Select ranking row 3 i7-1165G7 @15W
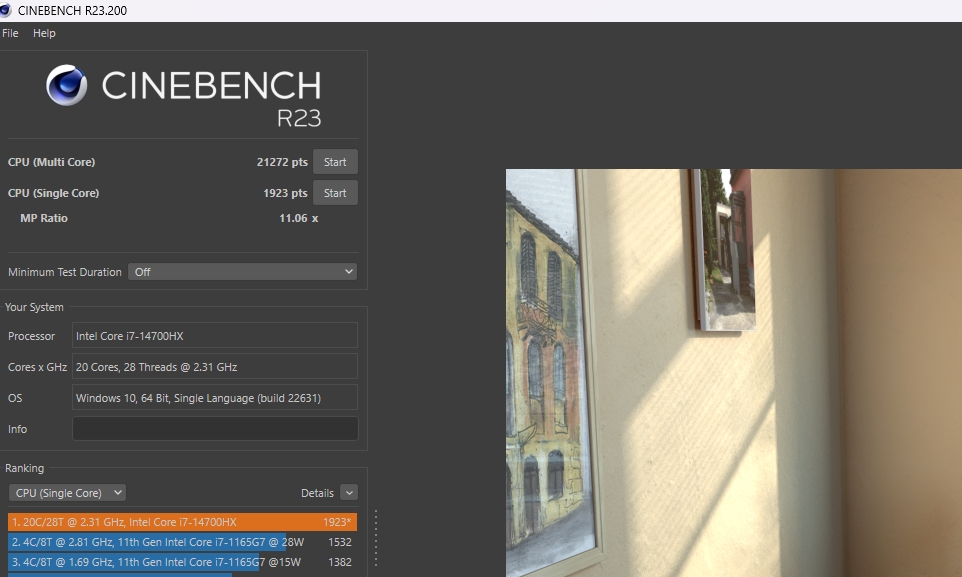Screen dimensions: 962x577 tap(182, 562)
